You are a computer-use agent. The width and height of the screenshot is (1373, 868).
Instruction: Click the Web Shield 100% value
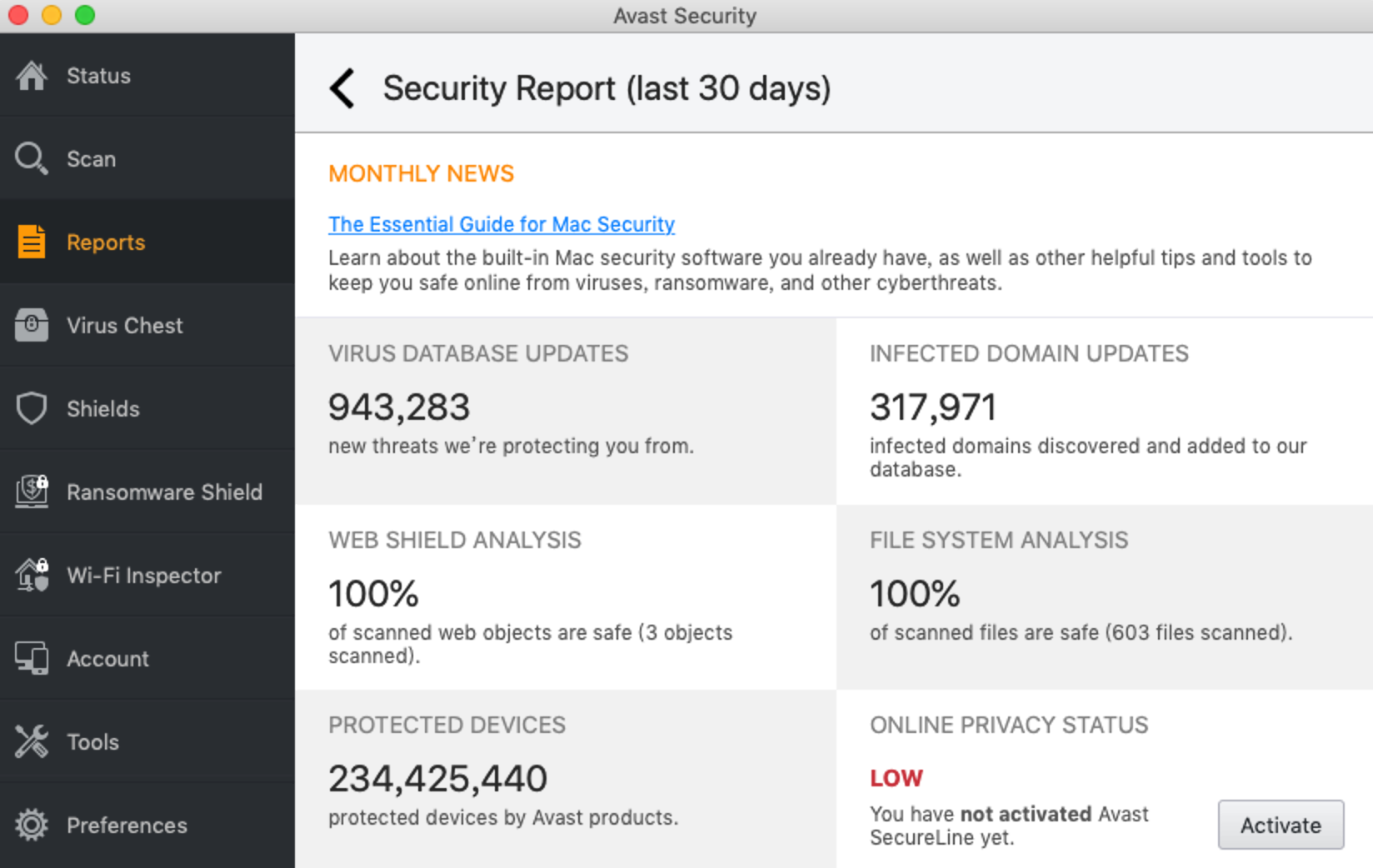coord(373,594)
